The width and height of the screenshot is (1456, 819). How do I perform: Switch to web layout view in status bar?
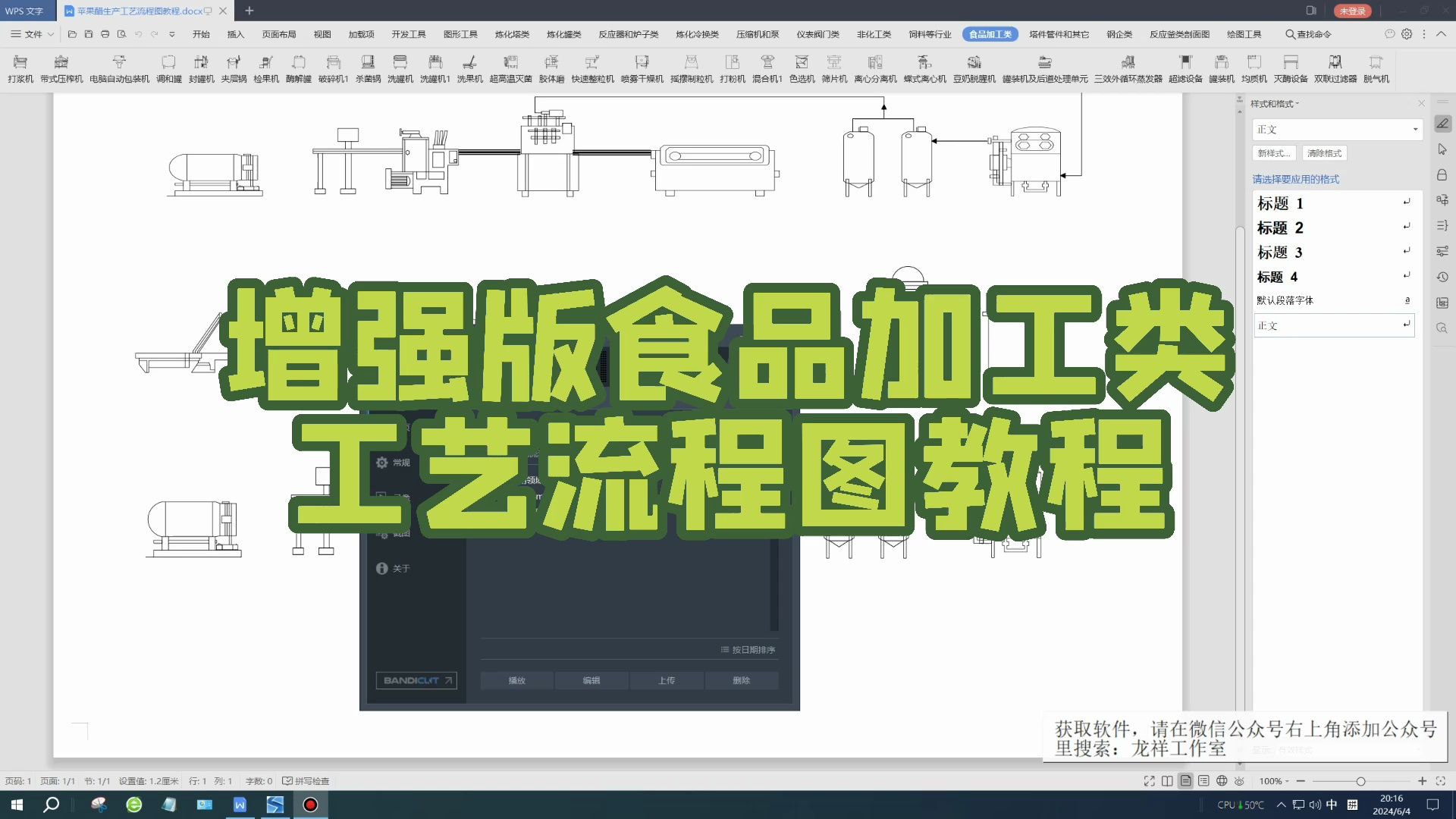pyautogui.click(x=1222, y=781)
